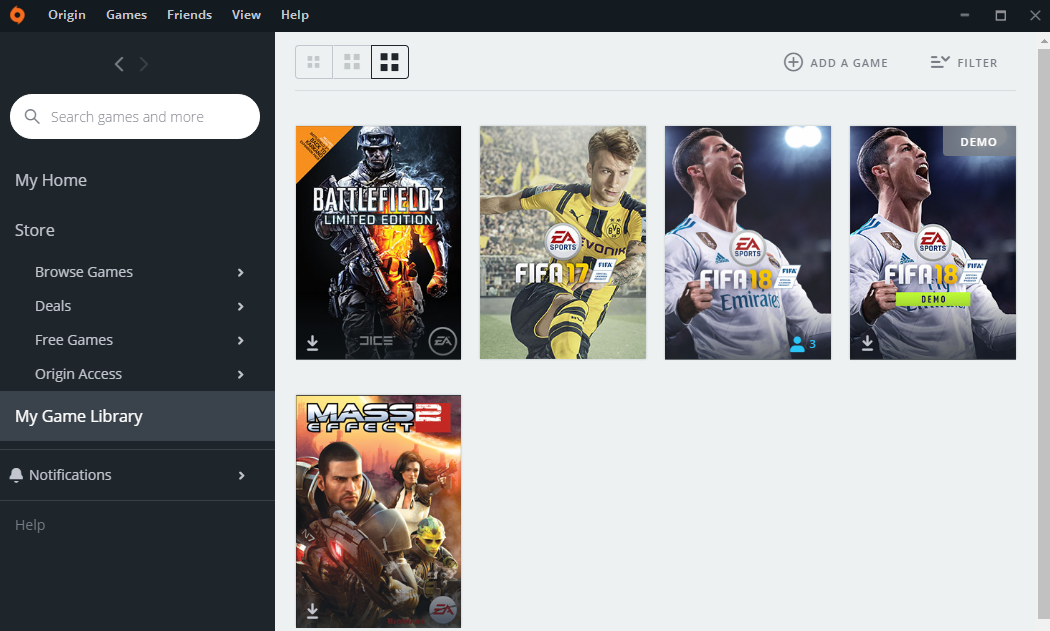
Task: Click the Filter lines icon
Action: pos(940,62)
